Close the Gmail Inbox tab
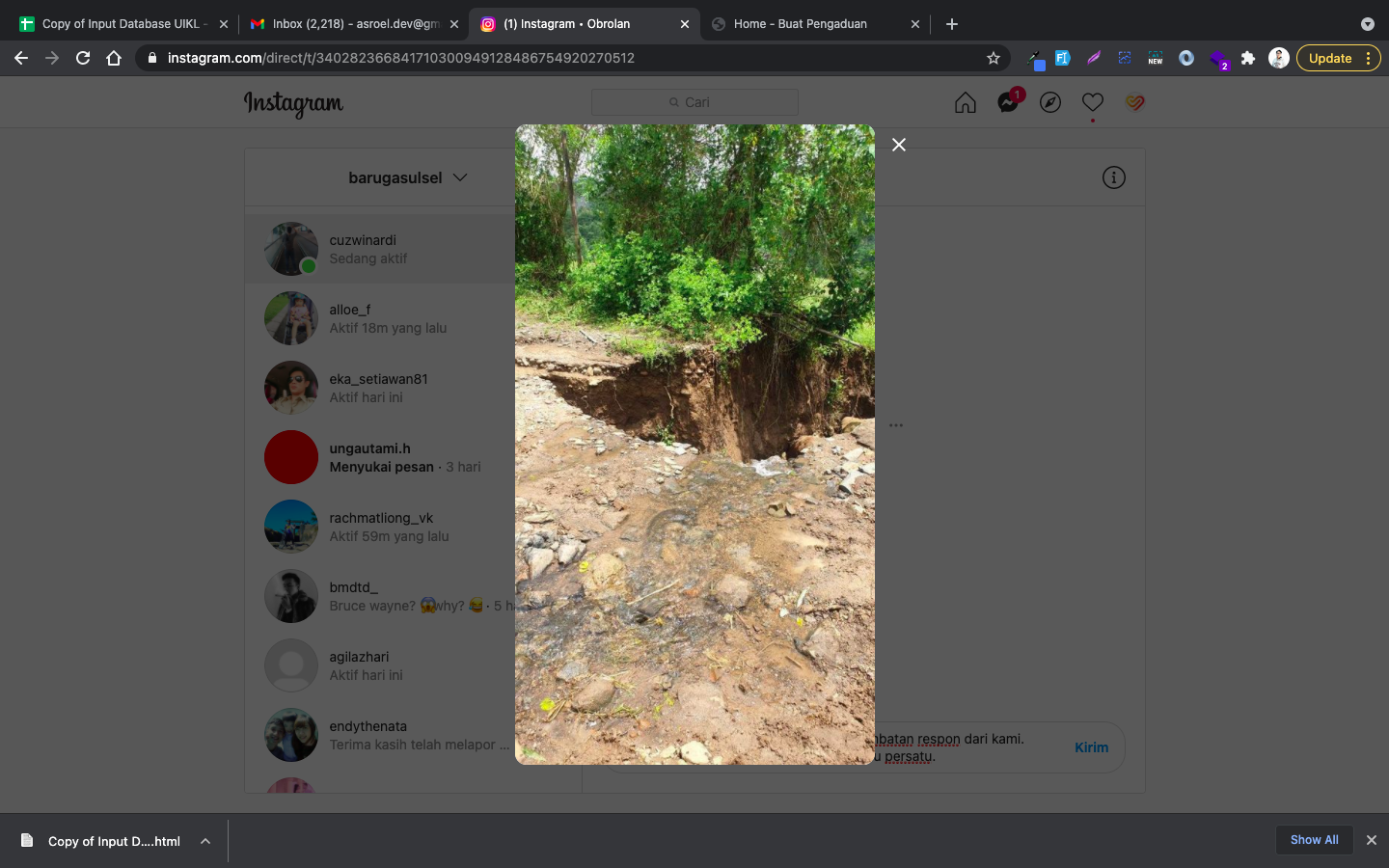1389x868 pixels. tap(454, 24)
